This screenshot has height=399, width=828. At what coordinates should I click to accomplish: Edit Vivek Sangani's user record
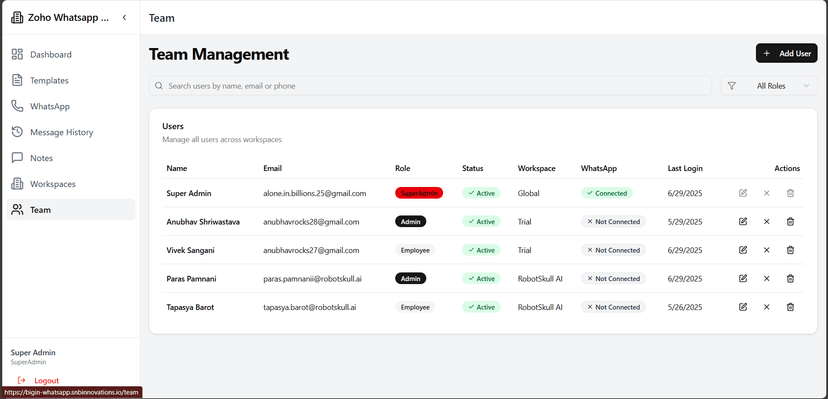[x=743, y=250]
